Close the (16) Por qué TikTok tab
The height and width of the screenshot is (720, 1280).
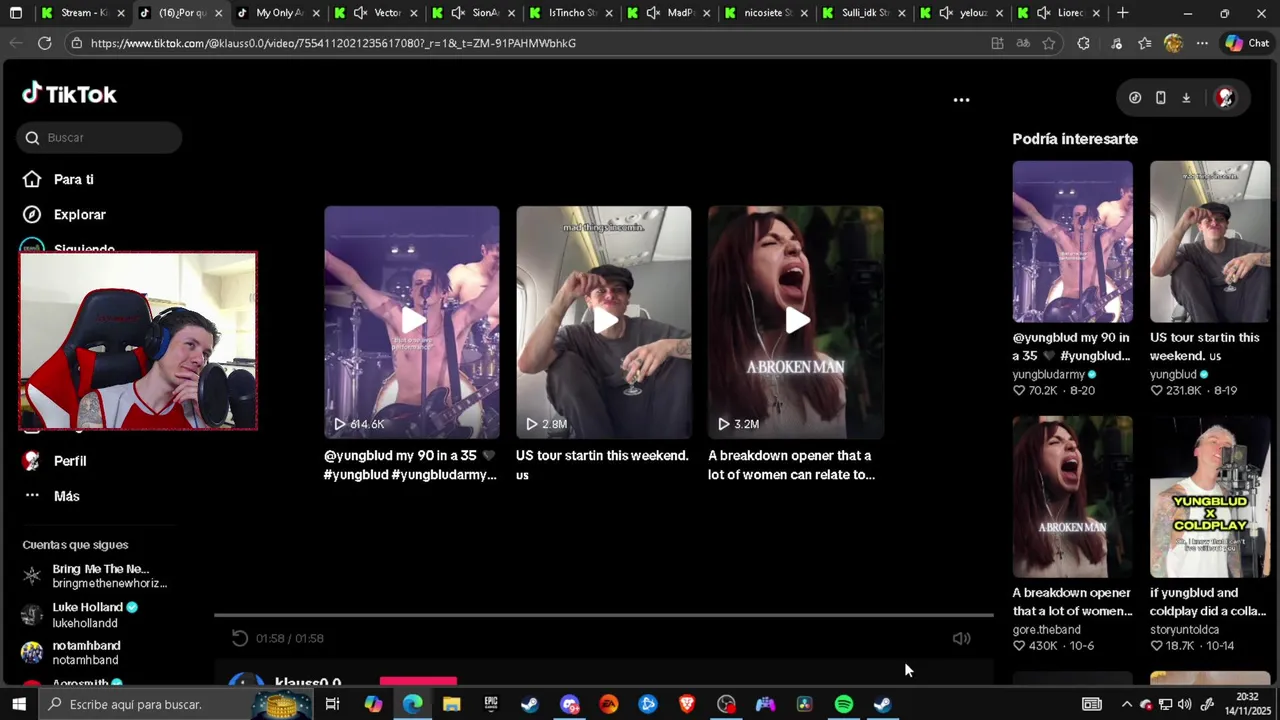[219, 13]
